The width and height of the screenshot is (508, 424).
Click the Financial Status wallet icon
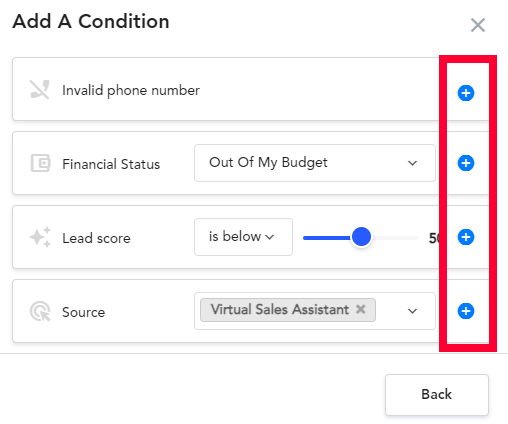[40, 163]
